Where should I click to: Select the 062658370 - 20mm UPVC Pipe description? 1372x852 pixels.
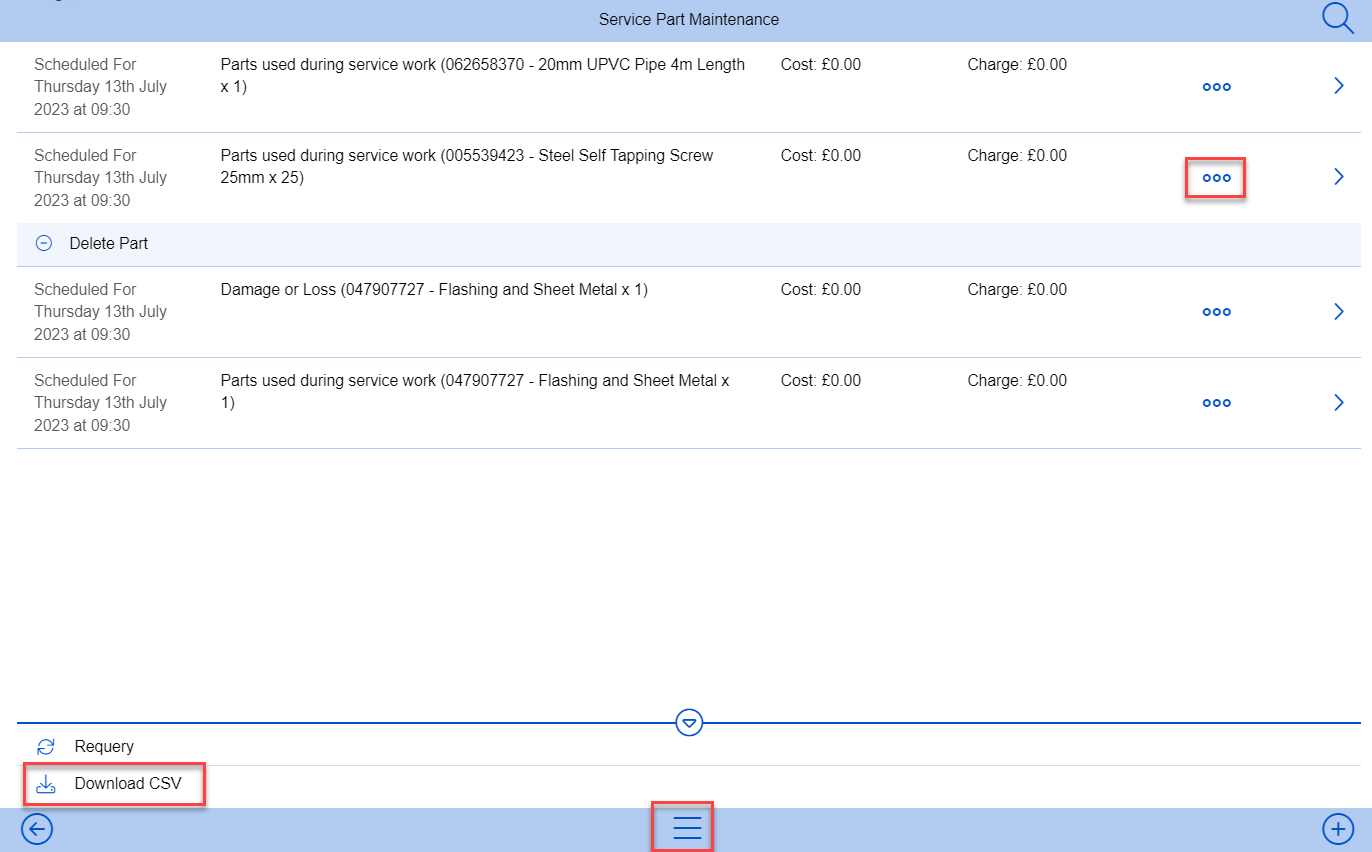[483, 76]
